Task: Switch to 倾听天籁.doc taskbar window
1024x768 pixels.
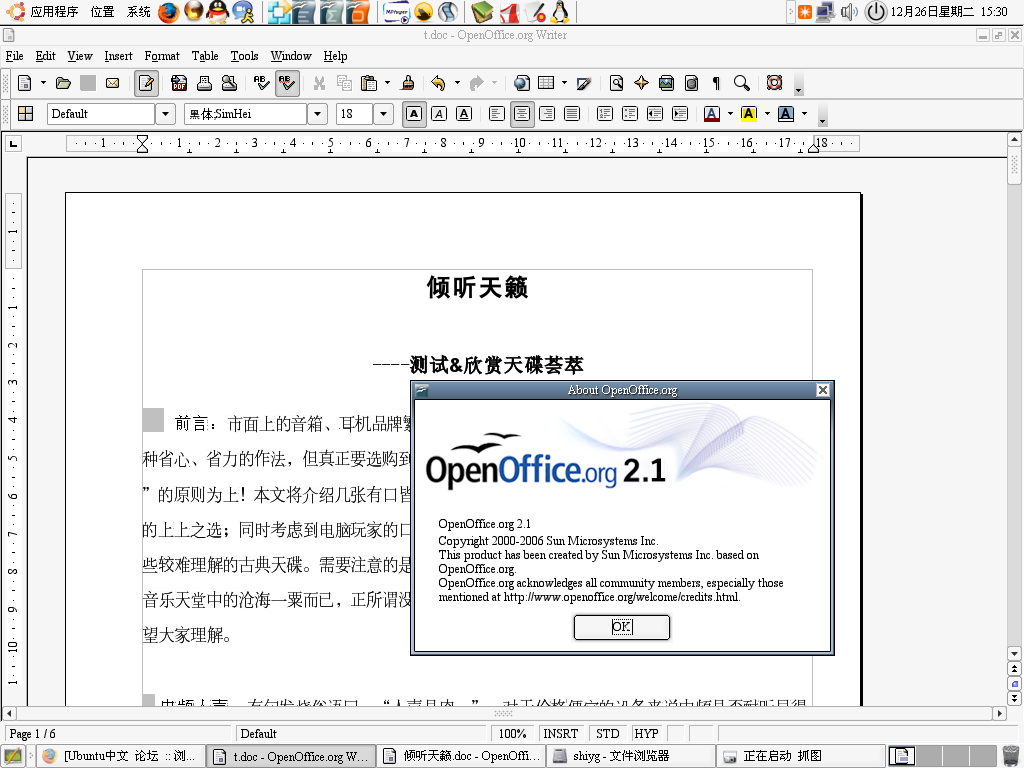Action: pyautogui.click(x=463, y=756)
